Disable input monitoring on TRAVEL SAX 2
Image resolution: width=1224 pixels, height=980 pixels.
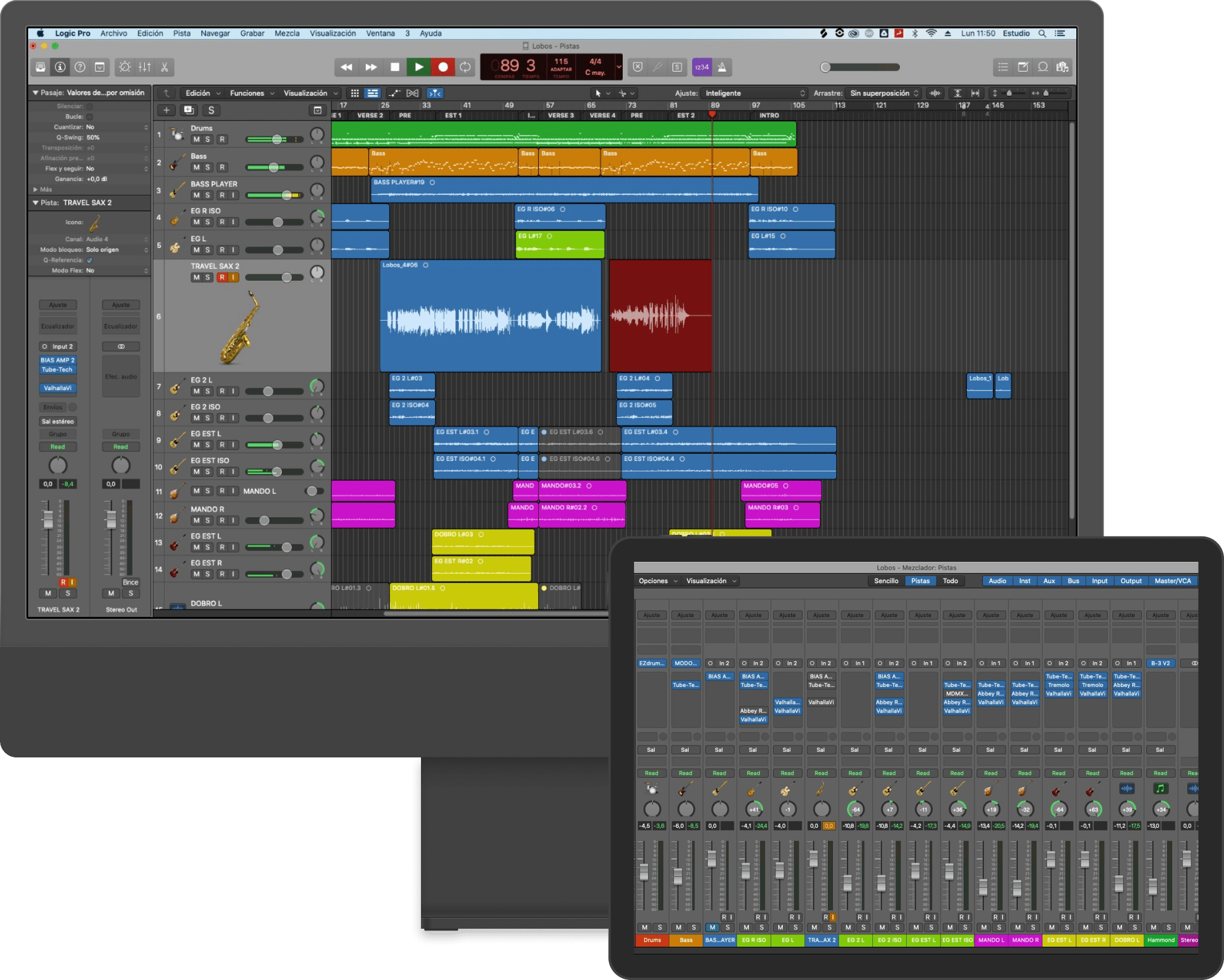233,278
